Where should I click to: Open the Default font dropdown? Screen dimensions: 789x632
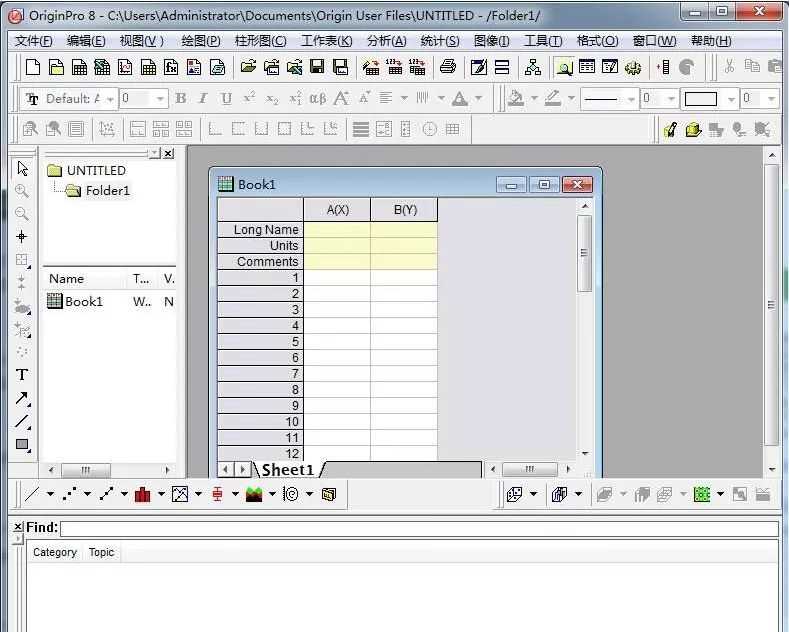pos(110,99)
